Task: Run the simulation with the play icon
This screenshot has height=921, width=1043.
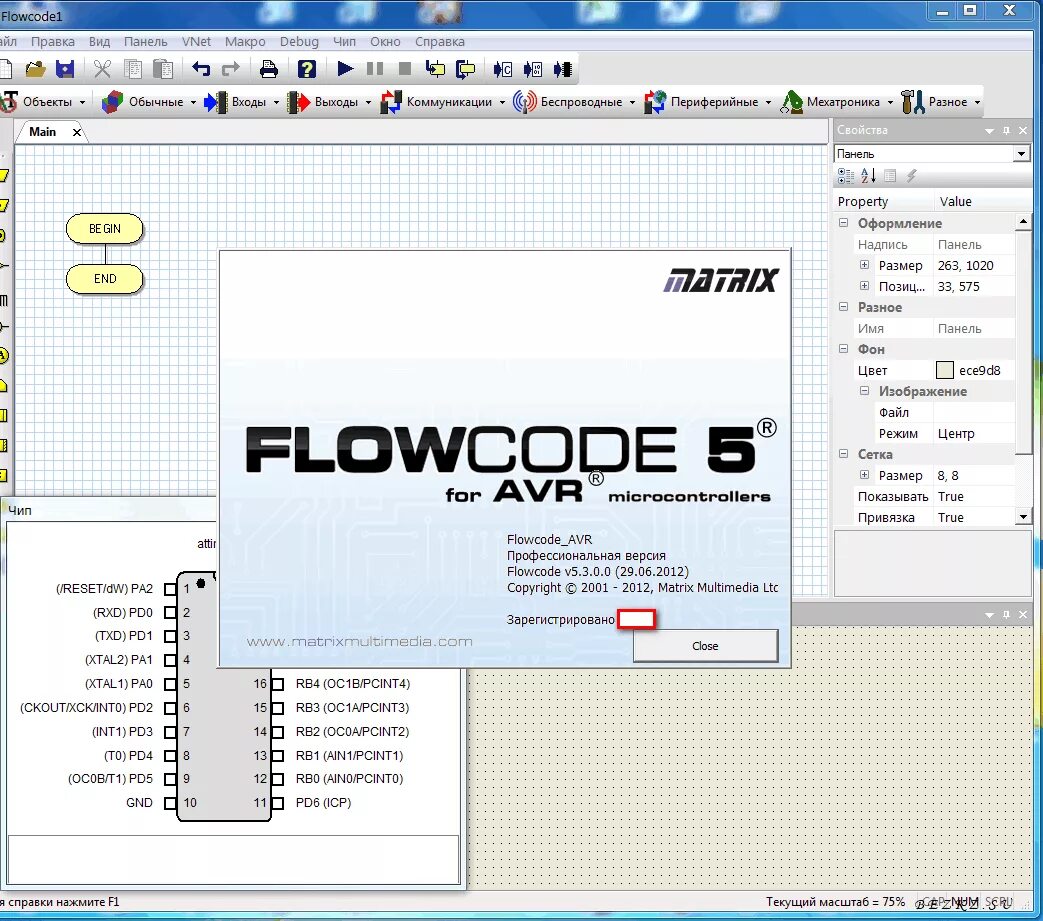Action: point(345,68)
